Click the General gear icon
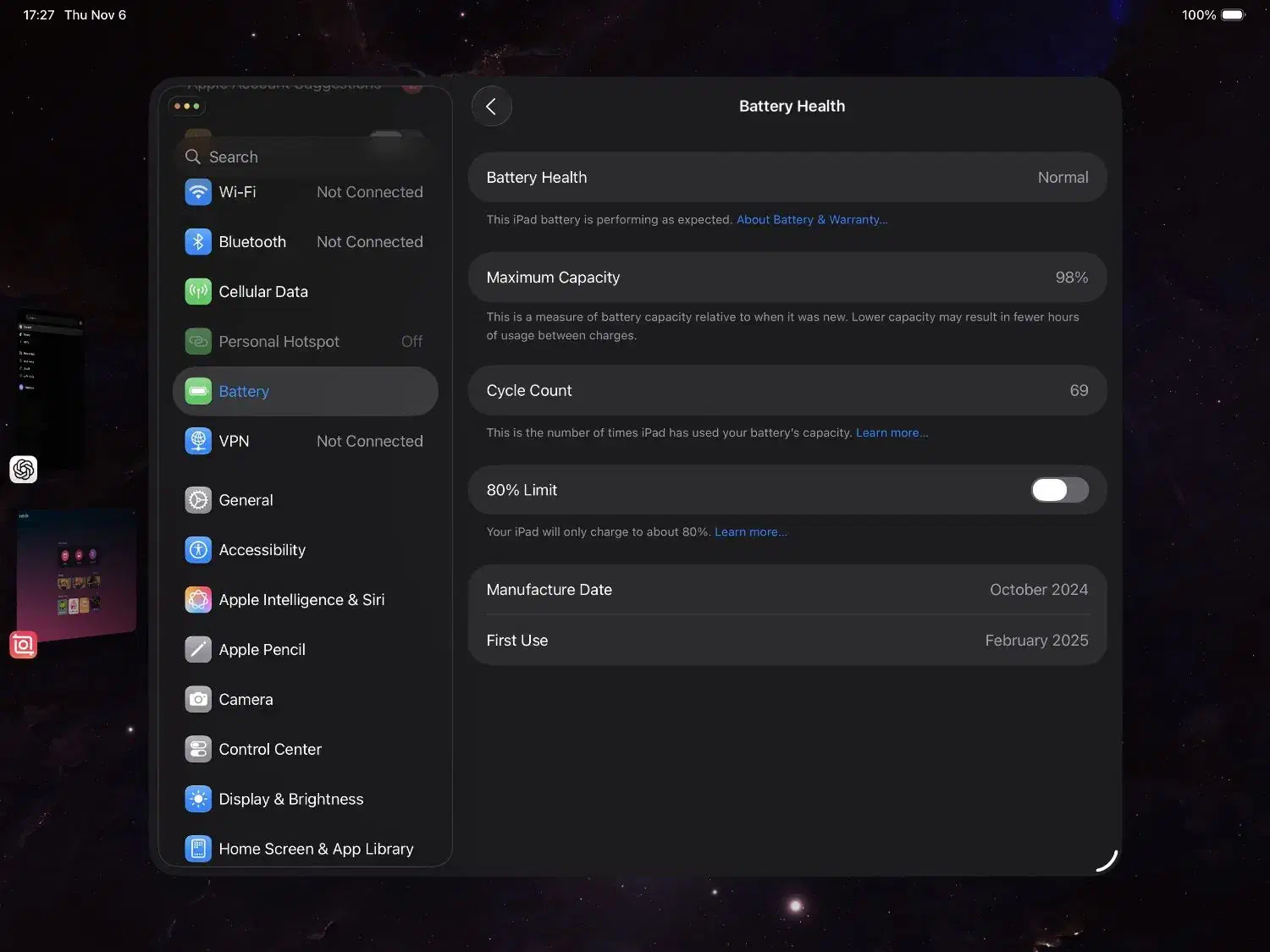The height and width of the screenshot is (952, 1270). pyautogui.click(x=198, y=500)
